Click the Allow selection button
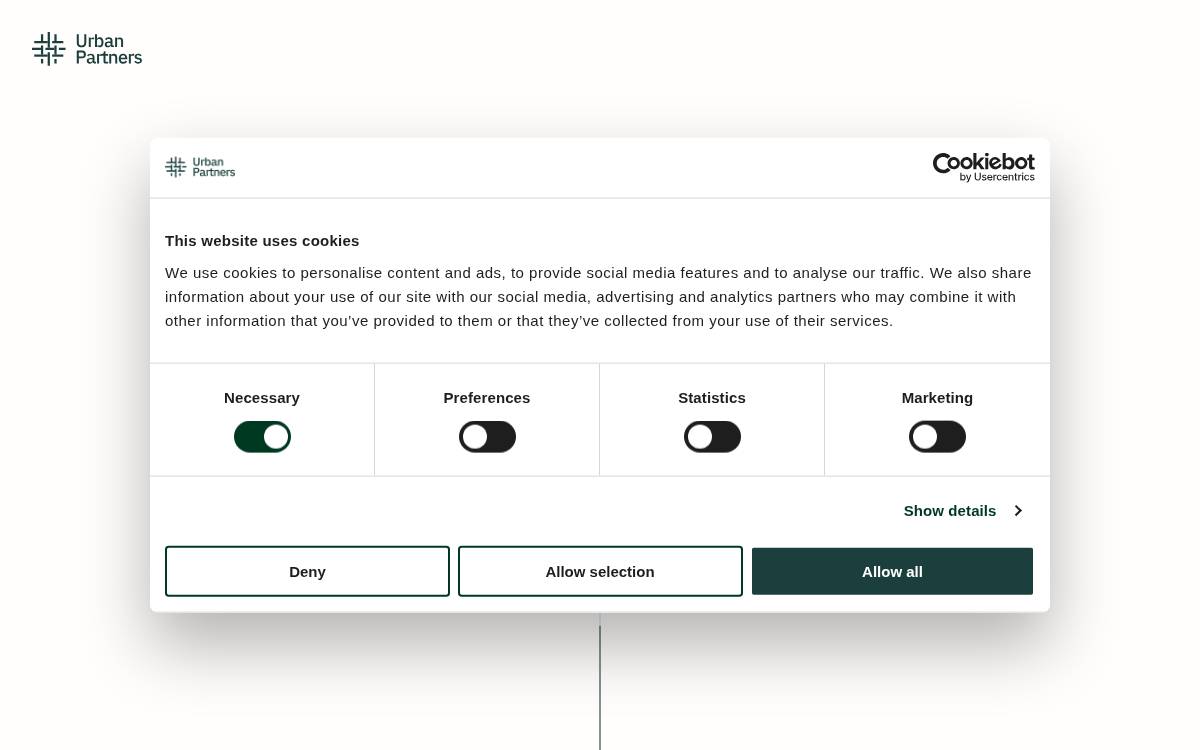The width and height of the screenshot is (1200, 750). (600, 571)
